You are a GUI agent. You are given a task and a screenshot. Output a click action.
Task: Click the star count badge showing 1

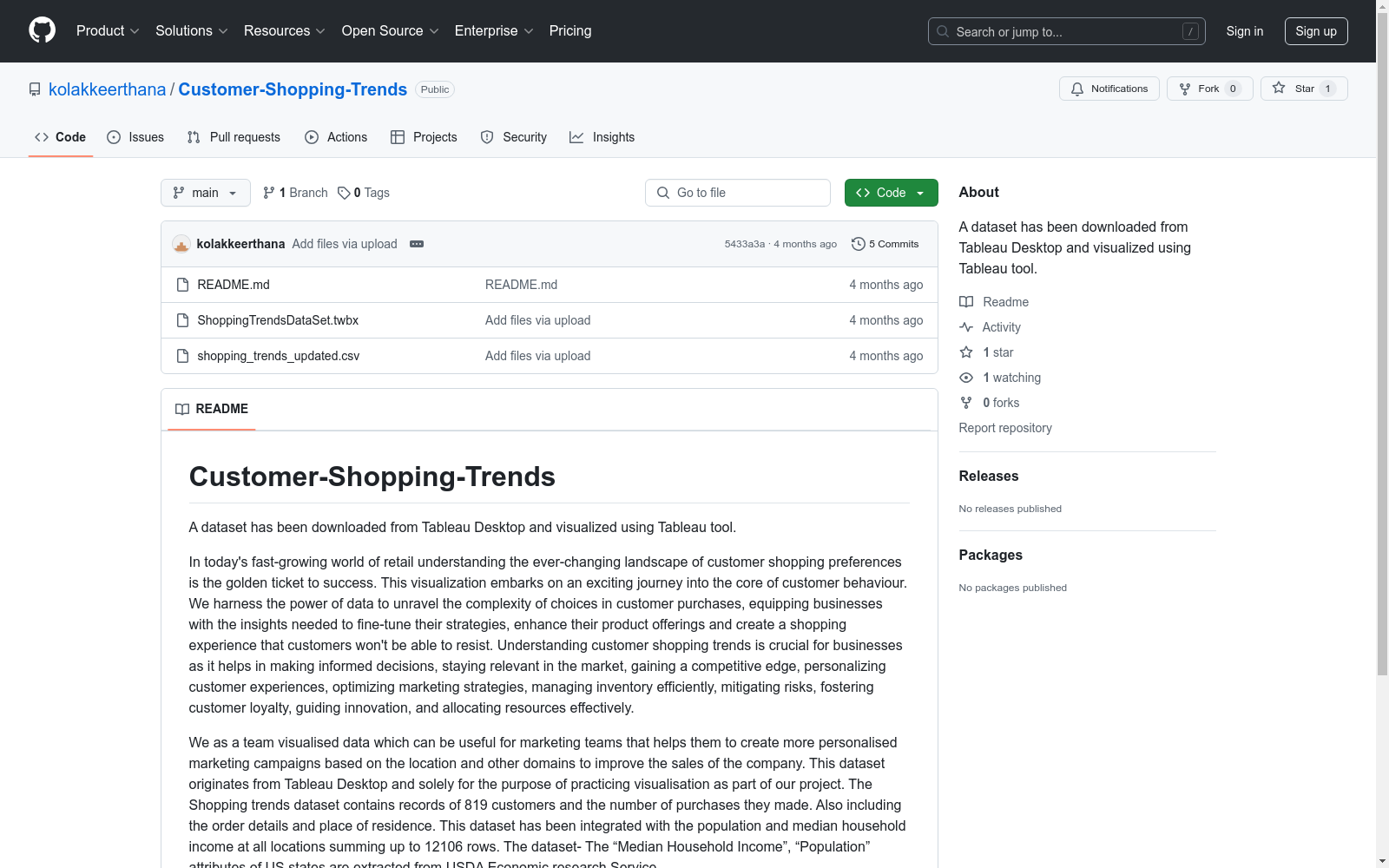(x=1327, y=89)
